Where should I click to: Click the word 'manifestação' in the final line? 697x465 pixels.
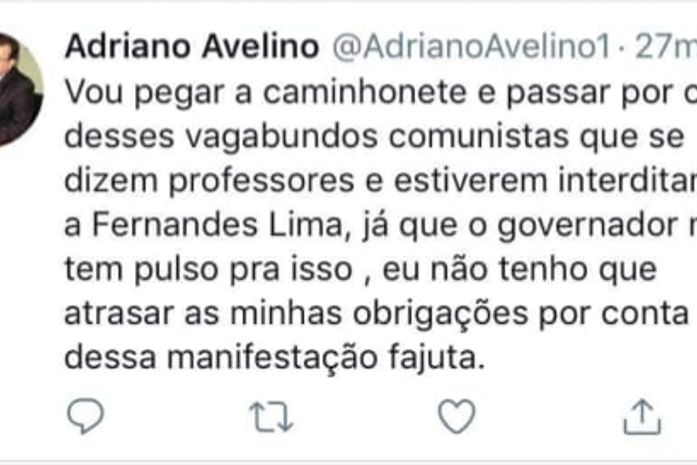(x=272, y=358)
